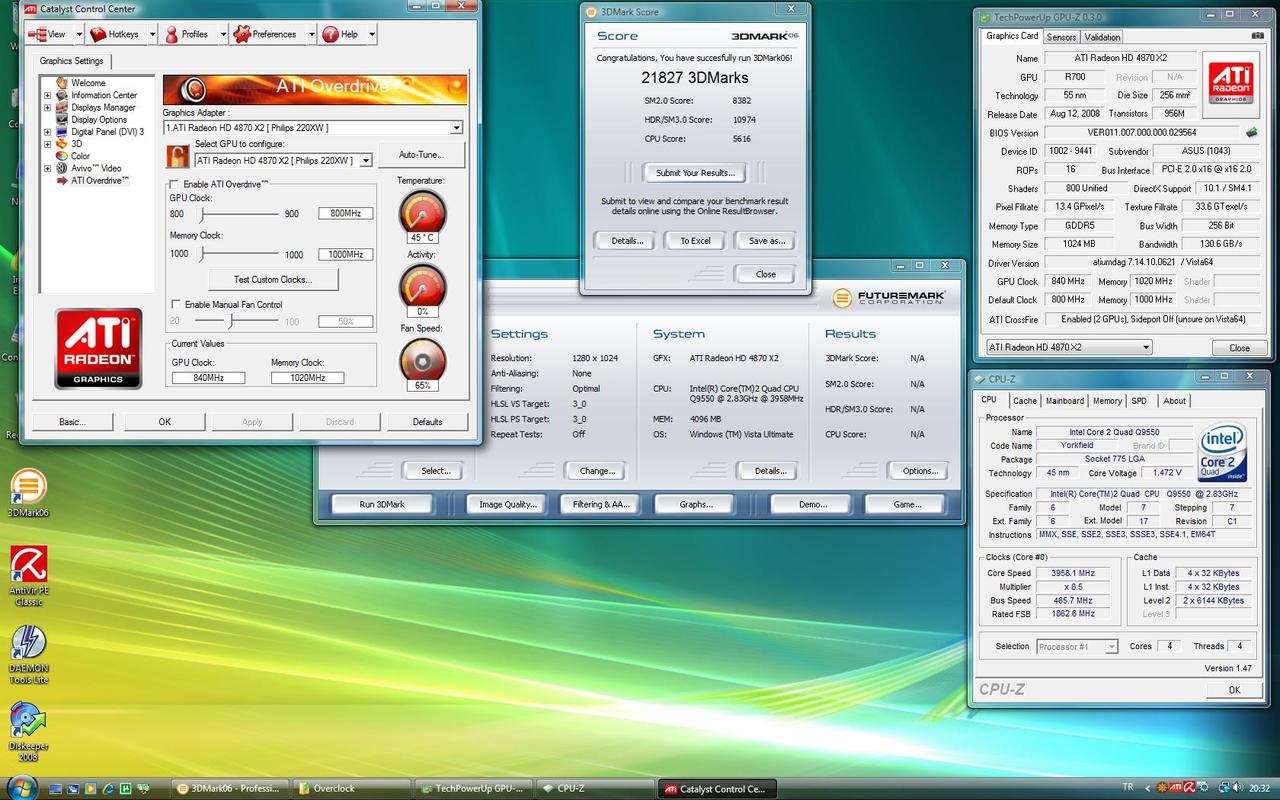Click the Save as button in score window
The image size is (1280, 800).
766,240
